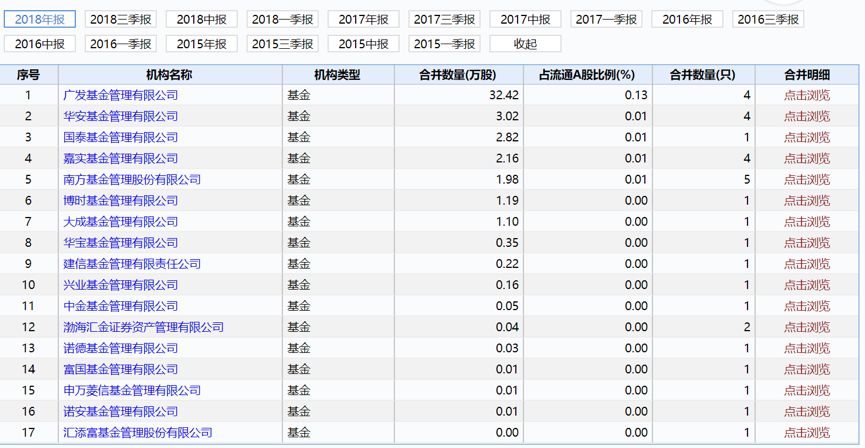Click 点击浏览 in the 渤海汇金 row
Screen dimensions: 865x448
[807, 327]
